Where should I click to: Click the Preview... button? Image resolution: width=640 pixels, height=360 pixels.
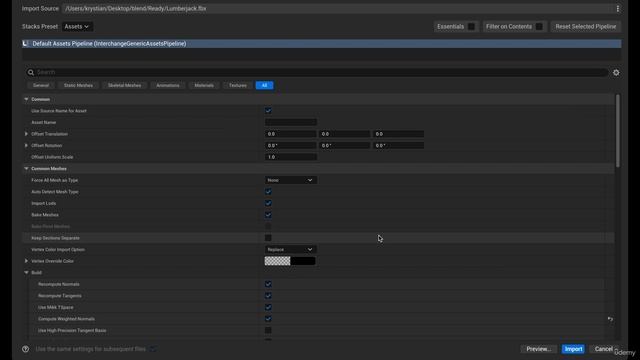tap(539, 349)
